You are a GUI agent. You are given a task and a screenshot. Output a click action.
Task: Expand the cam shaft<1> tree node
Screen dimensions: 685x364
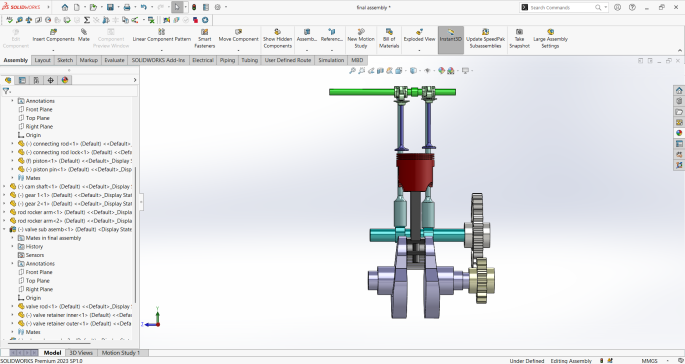[4, 187]
